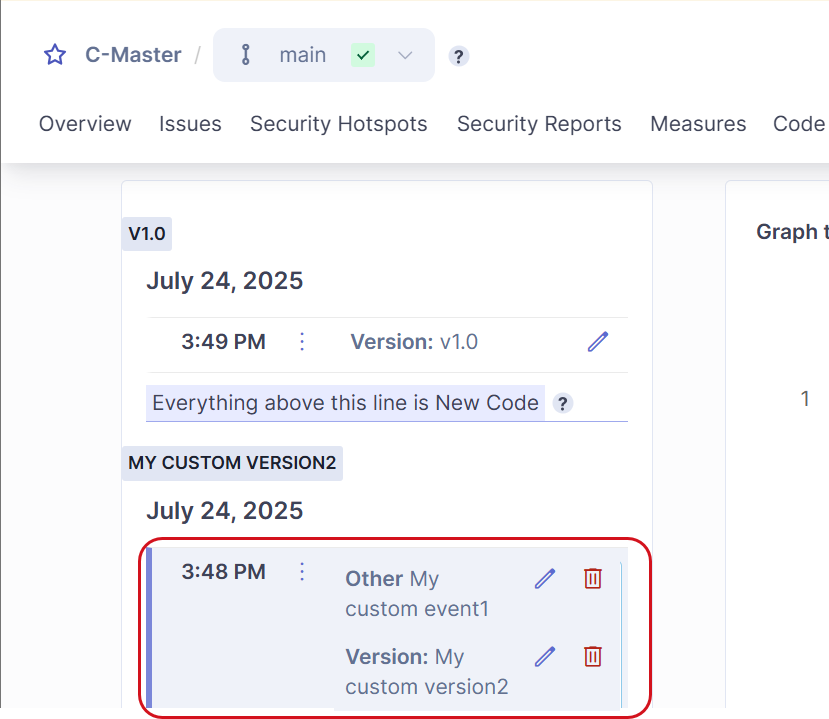Click the New Code line help icon
Screen dimensions: 829x719
[x=562, y=403]
